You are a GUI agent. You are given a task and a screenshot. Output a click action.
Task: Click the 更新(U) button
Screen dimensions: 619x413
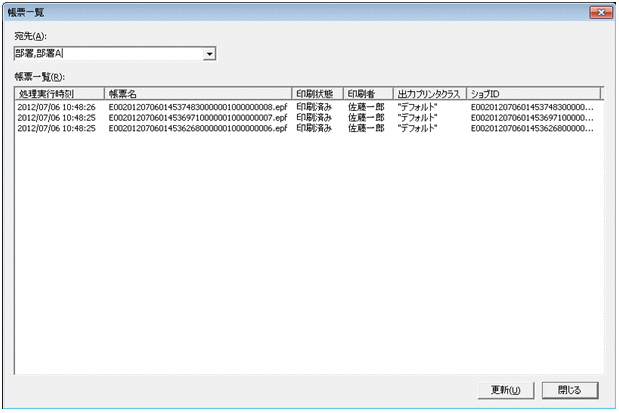506,390
